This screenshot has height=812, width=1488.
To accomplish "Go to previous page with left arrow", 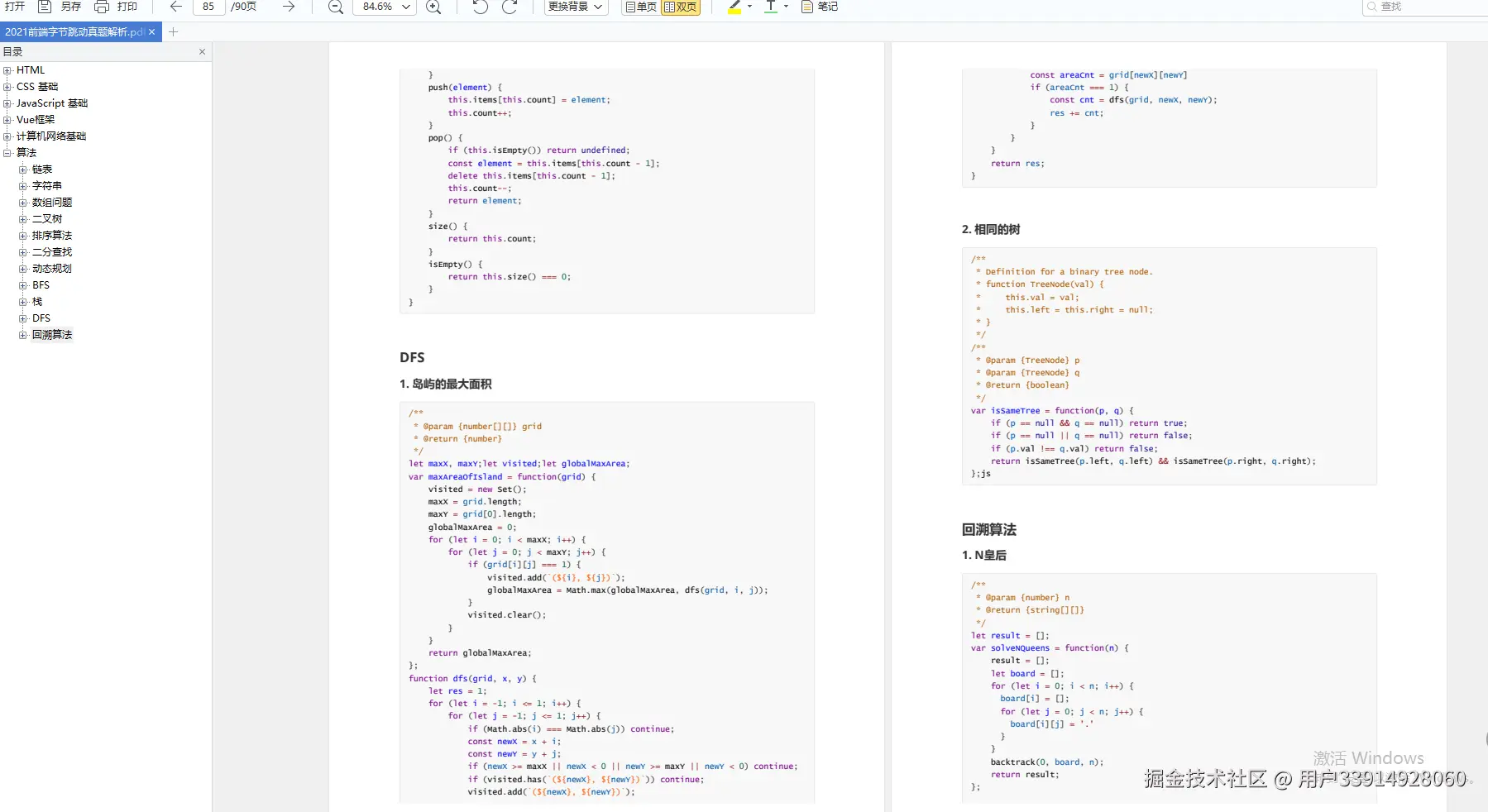I will click(175, 7).
